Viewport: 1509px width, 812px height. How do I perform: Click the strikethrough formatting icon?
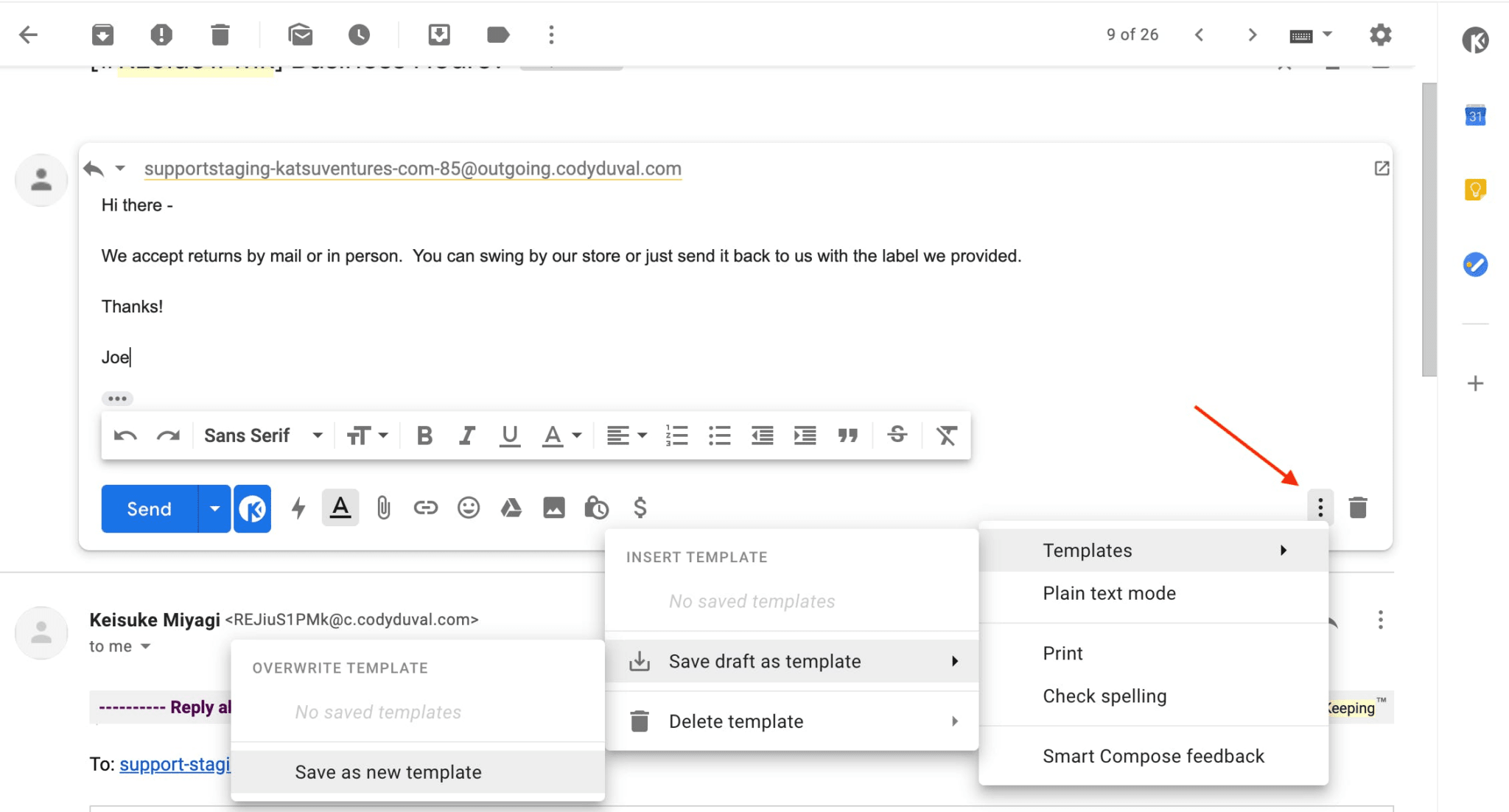[897, 435]
